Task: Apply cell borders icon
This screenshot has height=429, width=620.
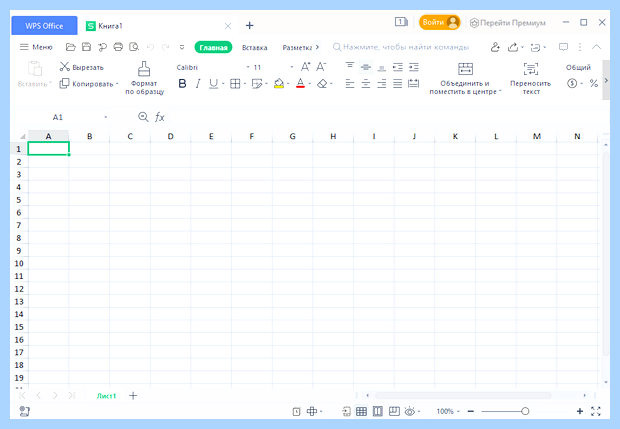Action: click(235, 83)
